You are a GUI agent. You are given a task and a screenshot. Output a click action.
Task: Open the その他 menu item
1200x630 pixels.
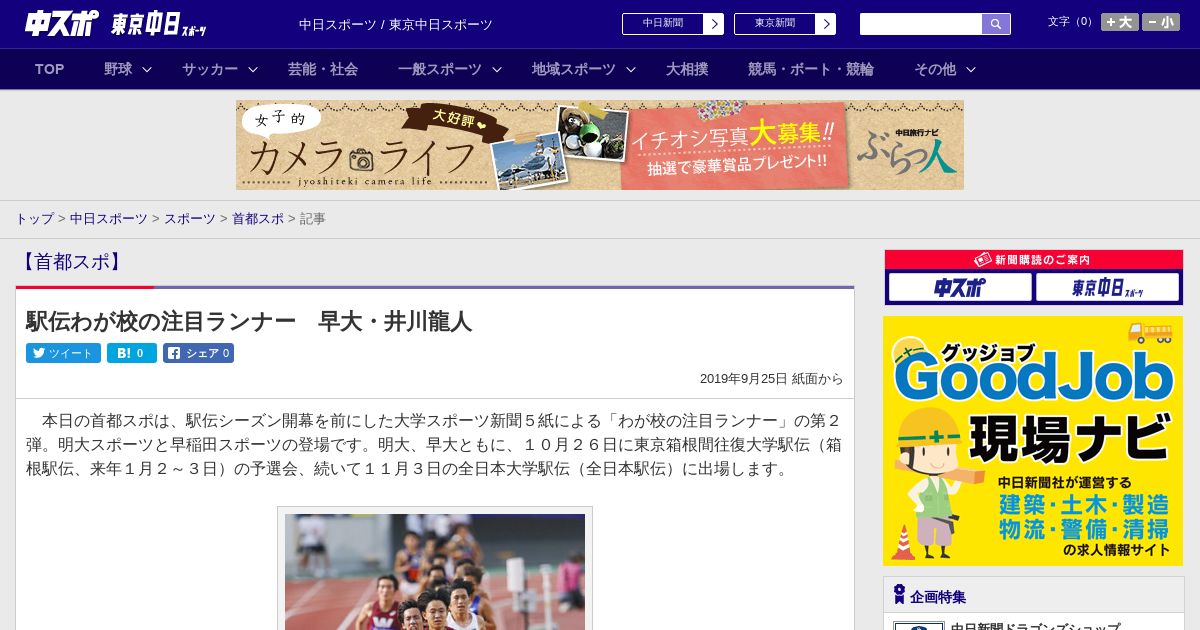pos(935,69)
